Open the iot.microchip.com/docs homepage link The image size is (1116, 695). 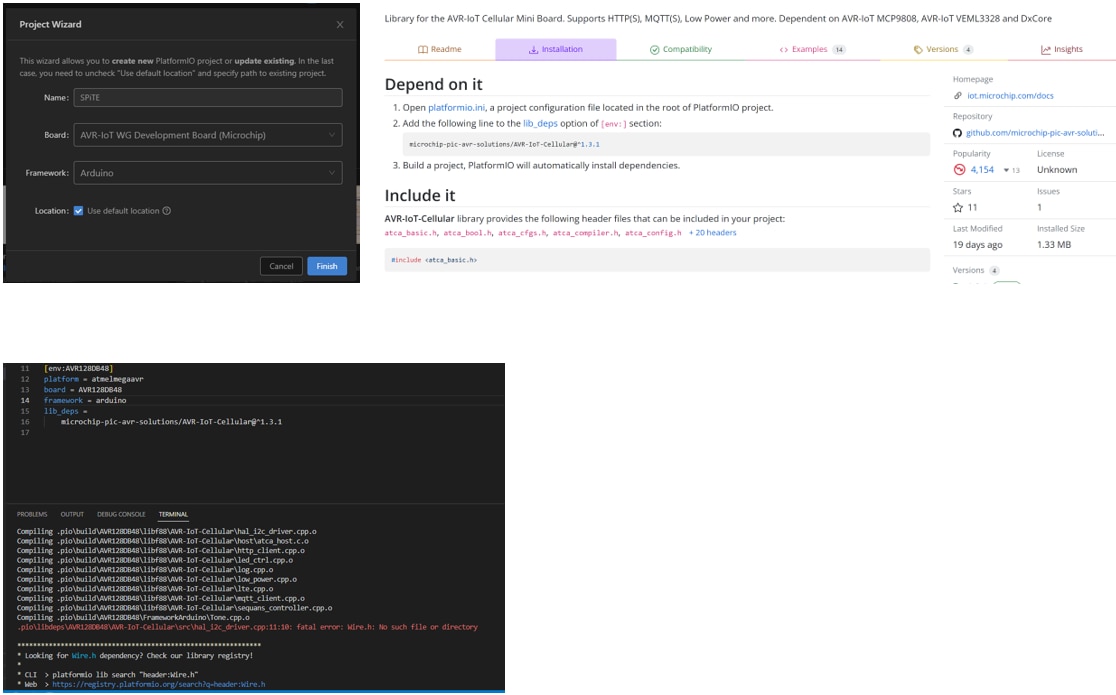click(1010, 95)
